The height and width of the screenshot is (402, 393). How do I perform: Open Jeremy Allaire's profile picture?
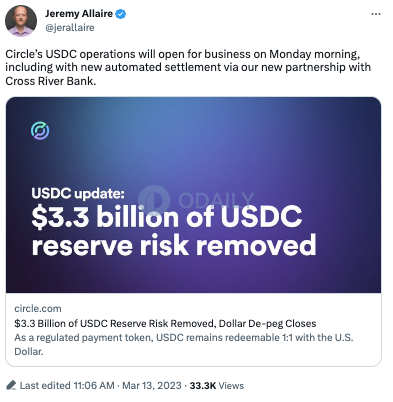pyautogui.click(x=21, y=21)
